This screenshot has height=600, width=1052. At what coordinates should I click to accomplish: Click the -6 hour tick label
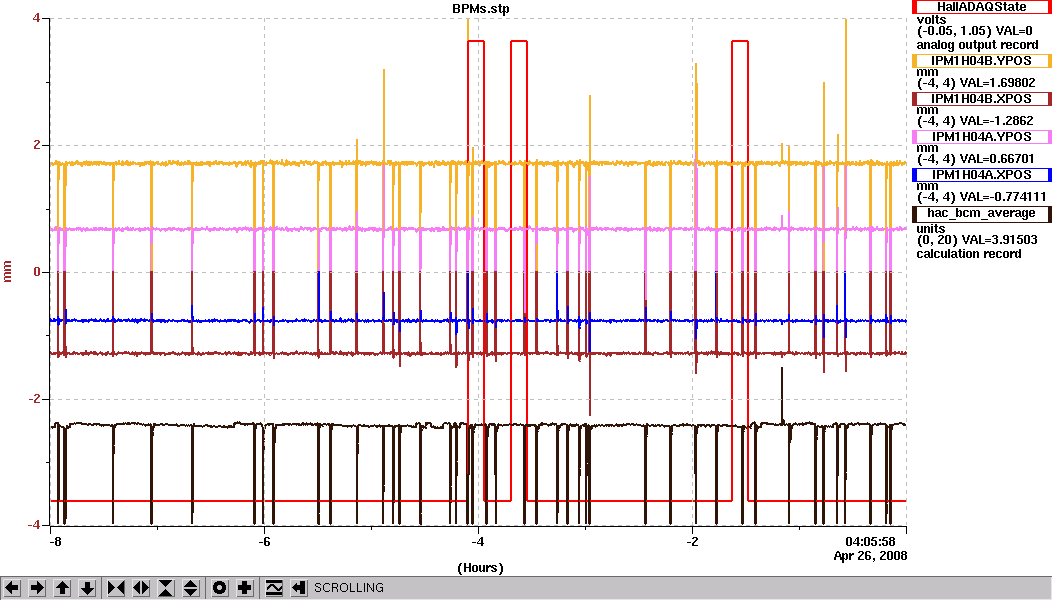pyautogui.click(x=265, y=542)
